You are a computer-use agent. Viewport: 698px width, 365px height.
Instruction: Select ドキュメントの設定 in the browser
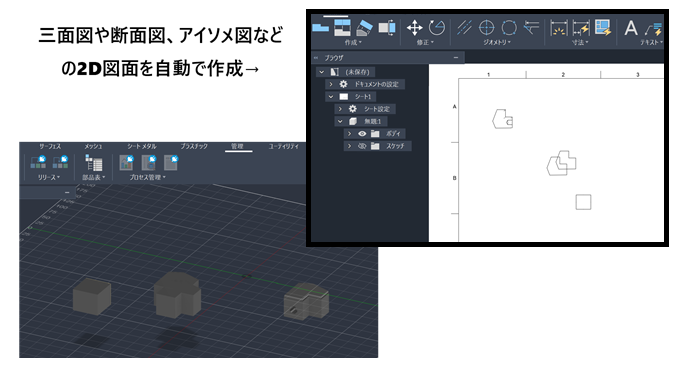pos(365,84)
